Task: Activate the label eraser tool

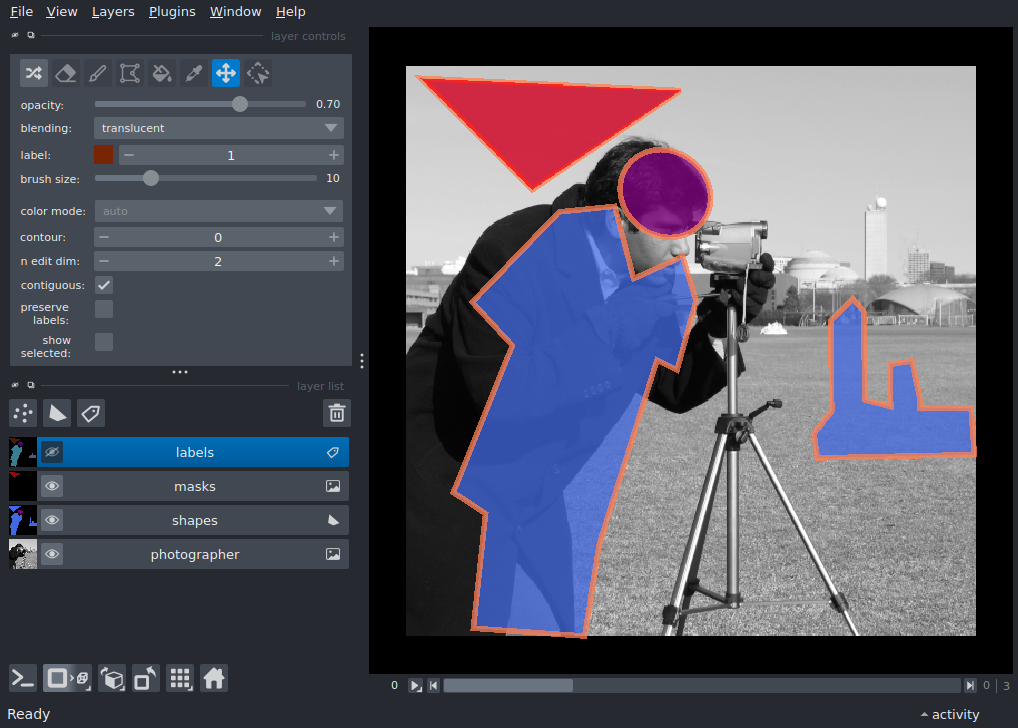Action: pyautogui.click(x=65, y=72)
